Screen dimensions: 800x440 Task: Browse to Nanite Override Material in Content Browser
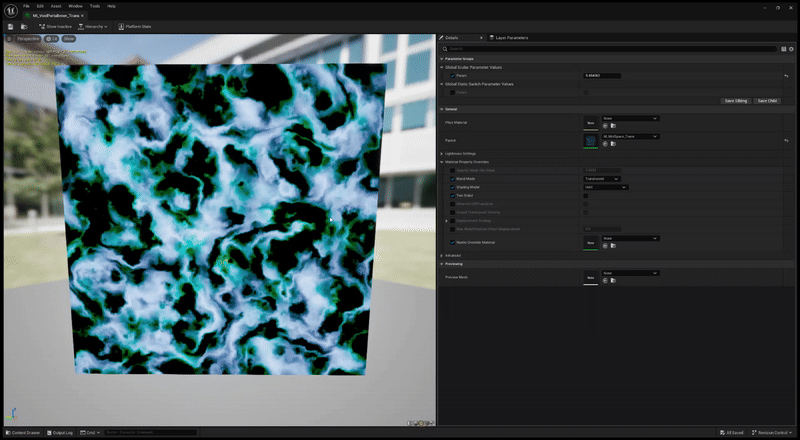pyautogui.click(x=613, y=246)
